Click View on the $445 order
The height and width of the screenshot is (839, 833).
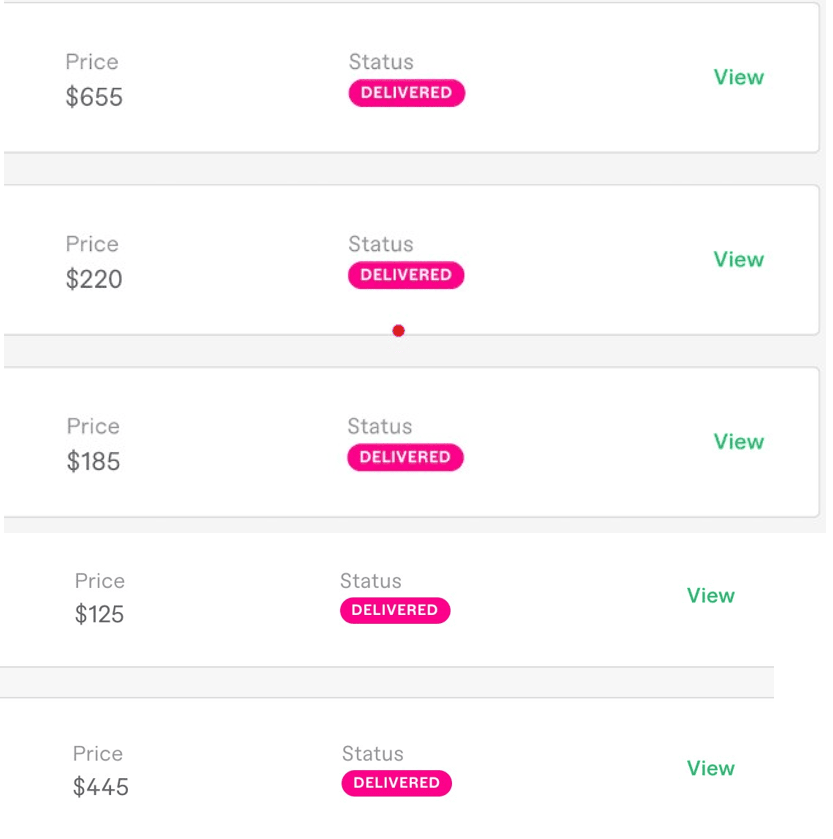click(710, 769)
